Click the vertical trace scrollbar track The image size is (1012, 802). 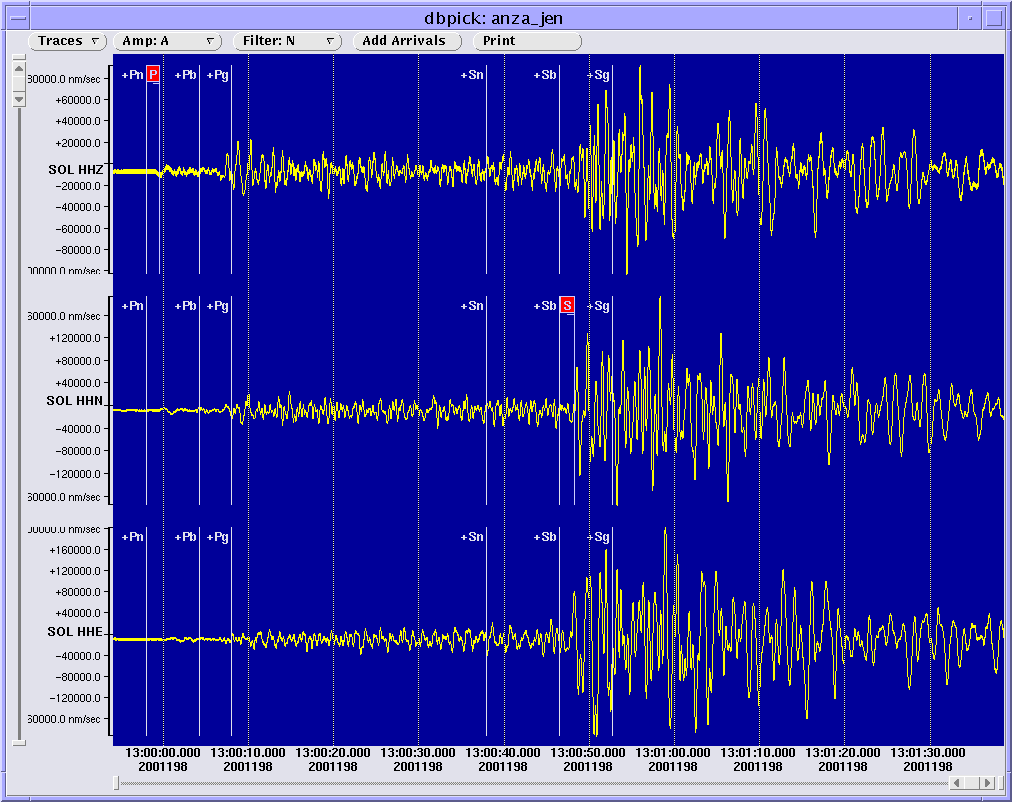pos(19,423)
